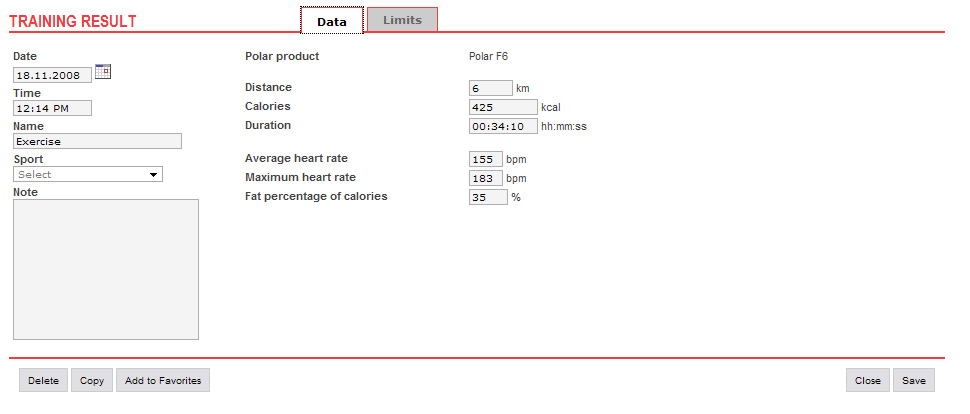Edit the Calories value 425
This screenshot has height=414, width=970.
pyautogui.click(x=504, y=107)
